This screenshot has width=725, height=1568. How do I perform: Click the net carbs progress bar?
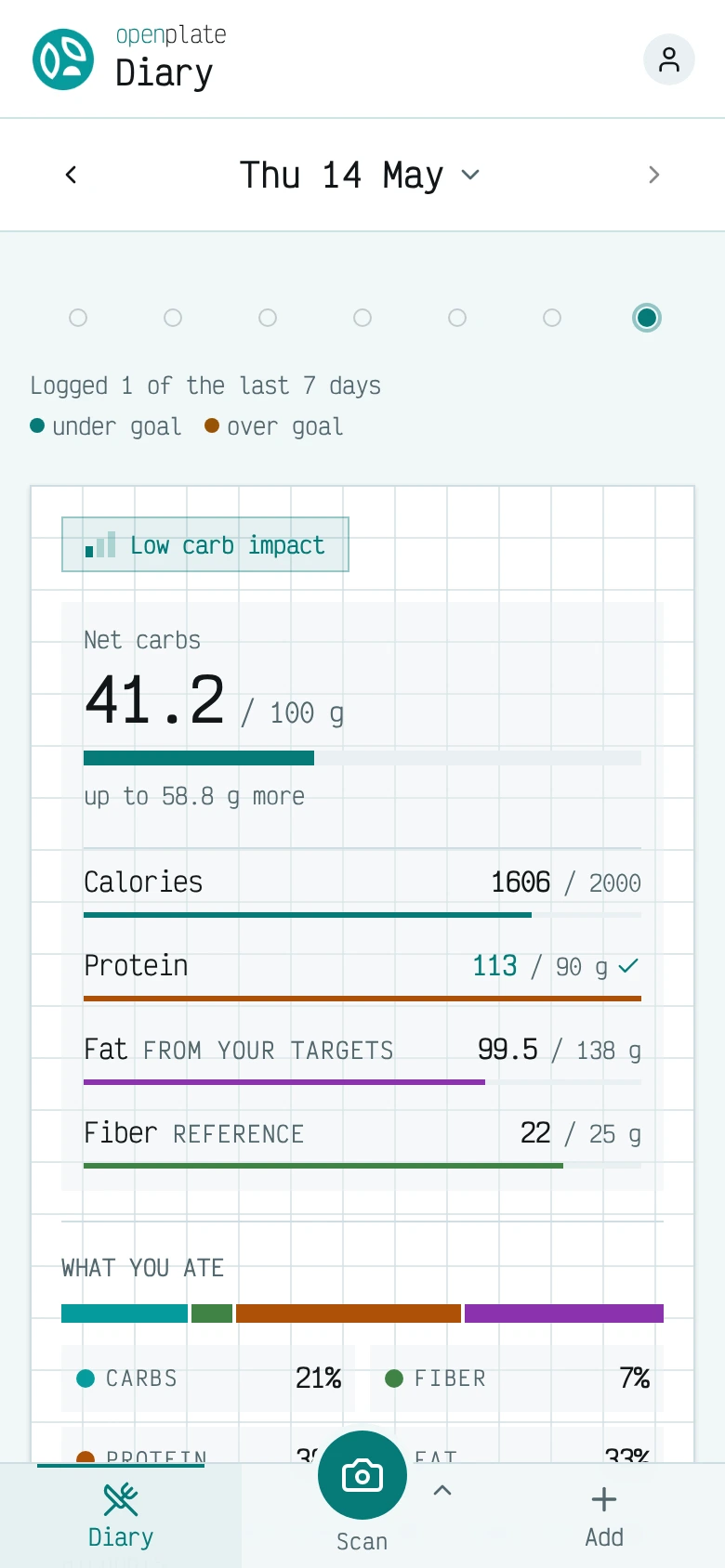point(362,758)
